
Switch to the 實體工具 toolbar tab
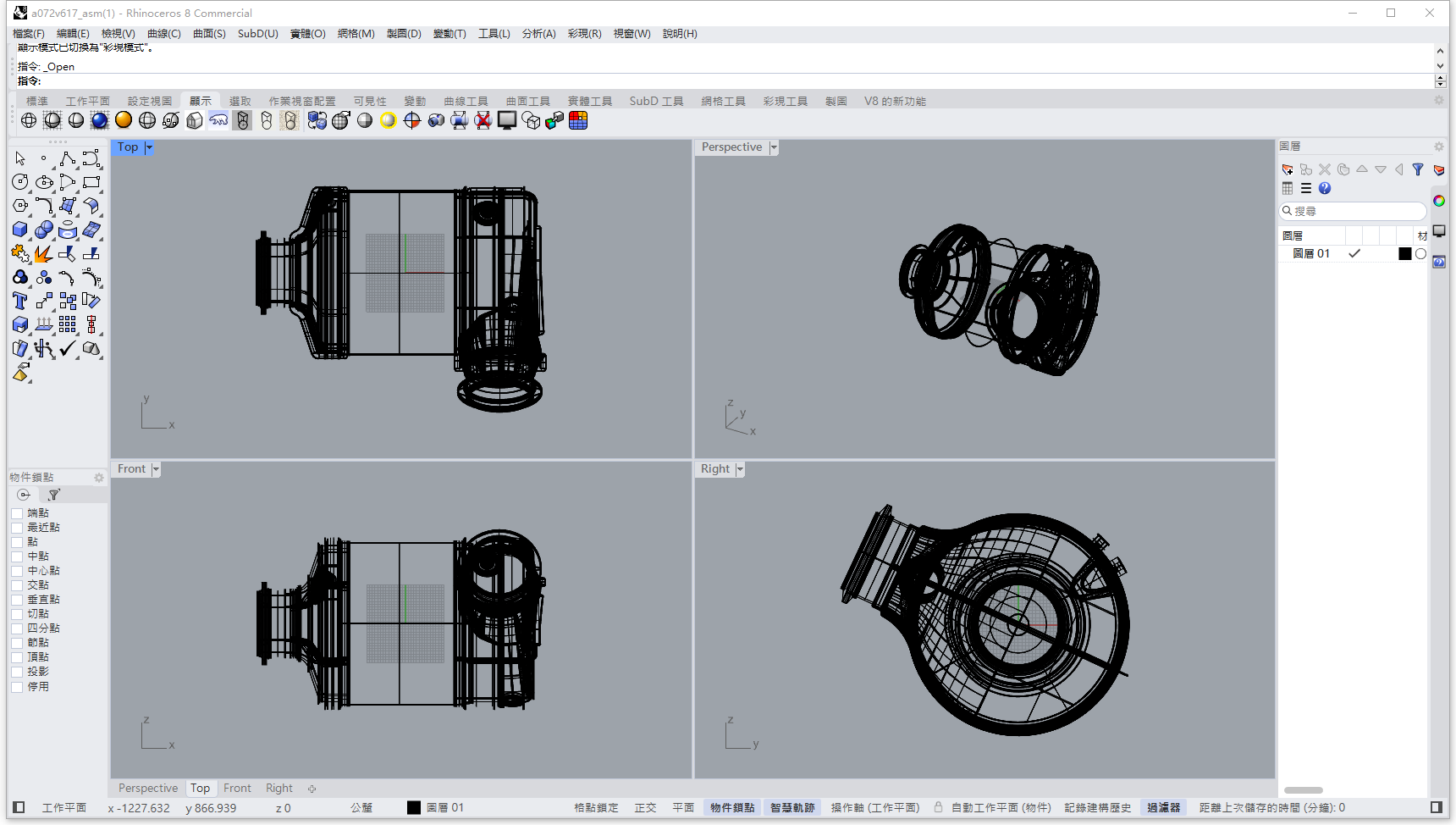pos(589,101)
